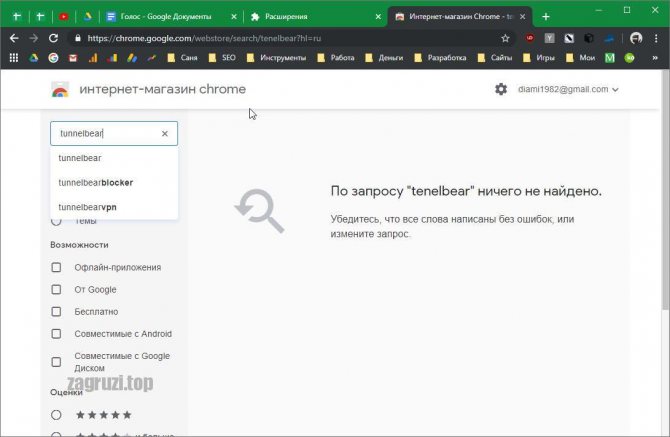The width and height of the screenshot is (670, 437).
Task: Go back with the browser back arrow
Action: [x=14, y=38]
